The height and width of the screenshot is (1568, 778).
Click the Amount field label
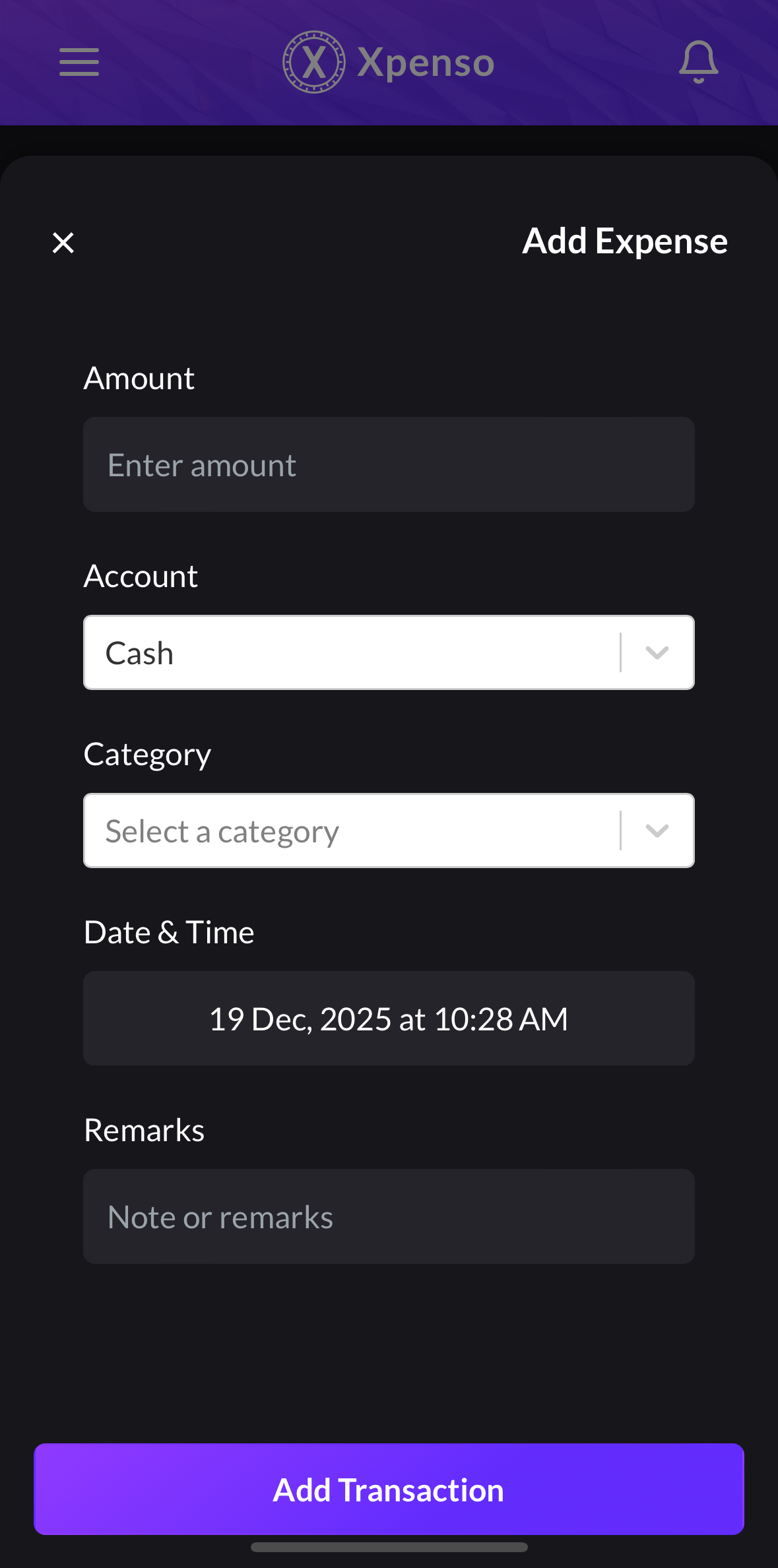pos(139,379)
